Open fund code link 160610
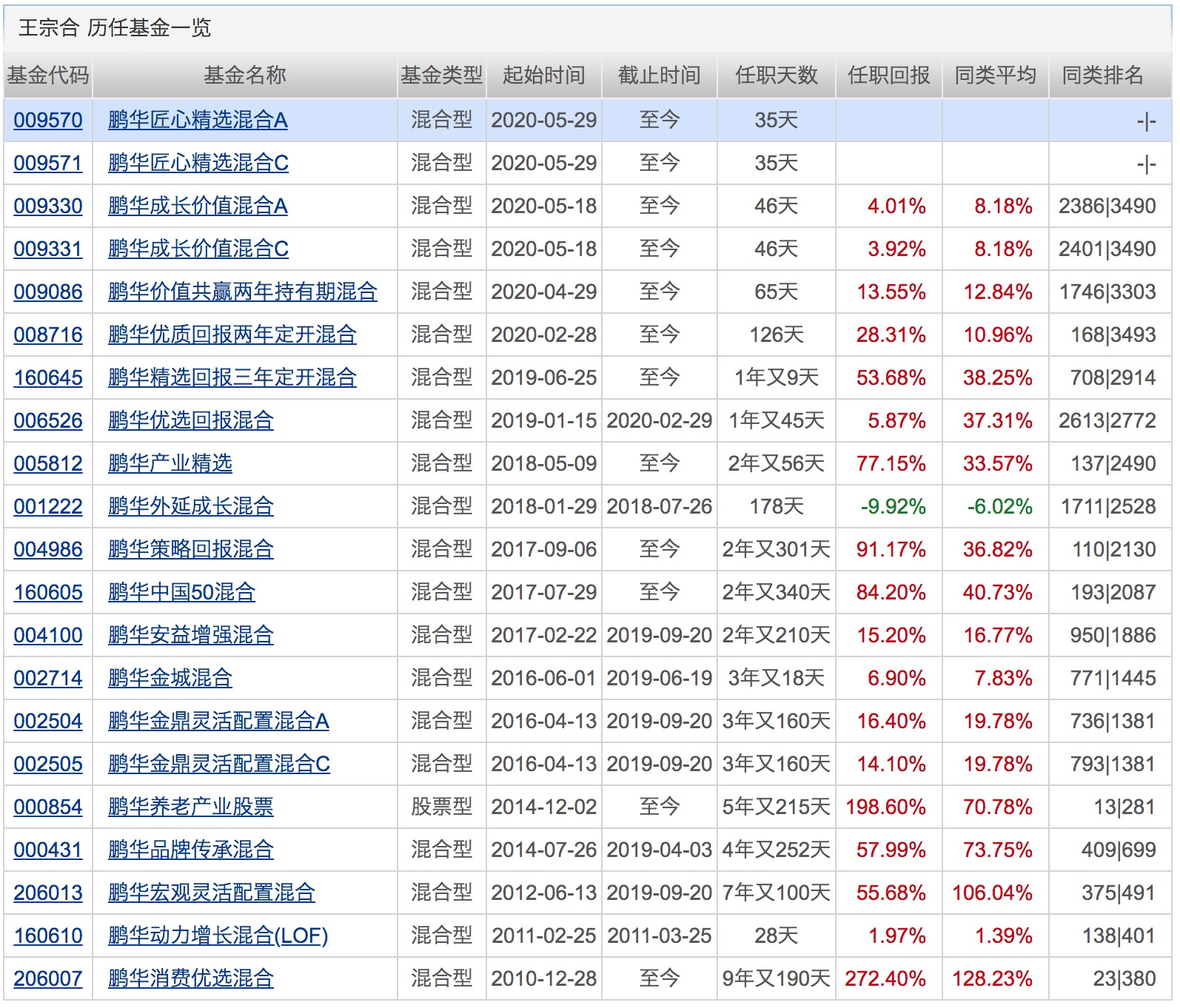 48,935
